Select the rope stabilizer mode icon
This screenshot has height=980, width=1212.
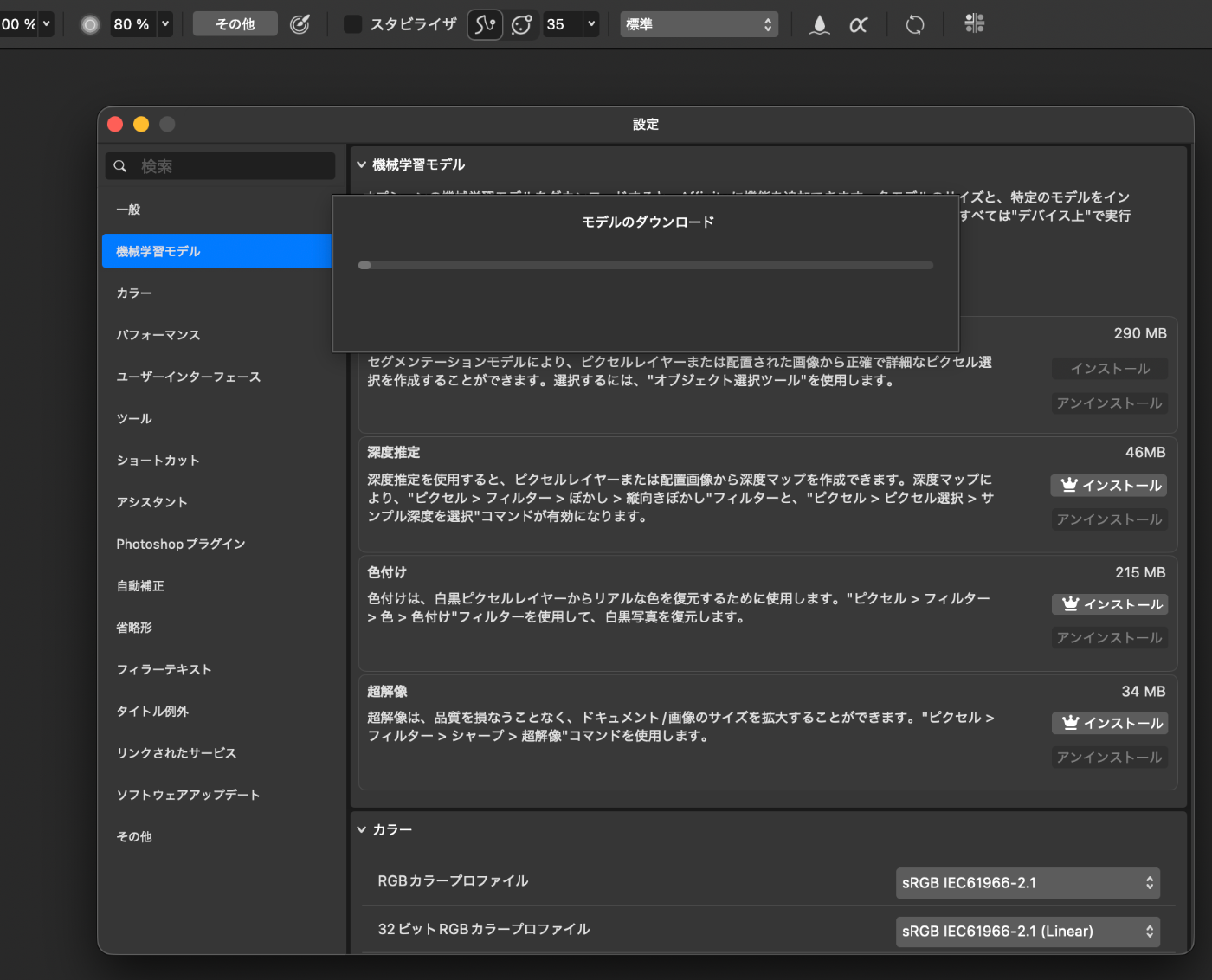[485, 24]
